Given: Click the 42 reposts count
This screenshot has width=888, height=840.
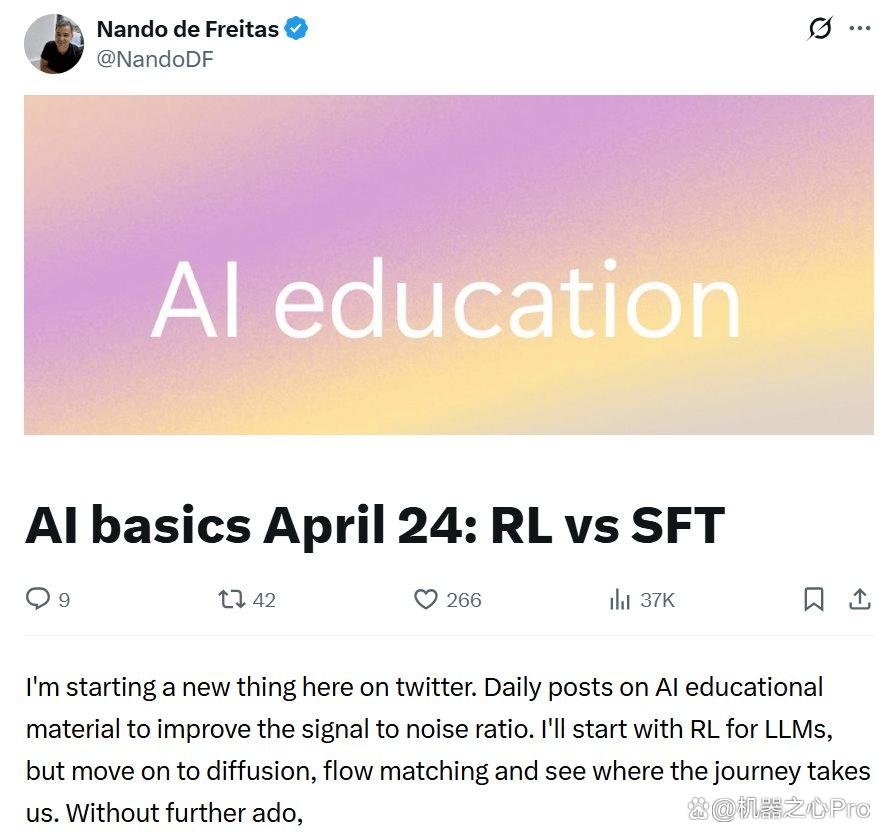Looking at the screenshot, I should pos(264,600).
